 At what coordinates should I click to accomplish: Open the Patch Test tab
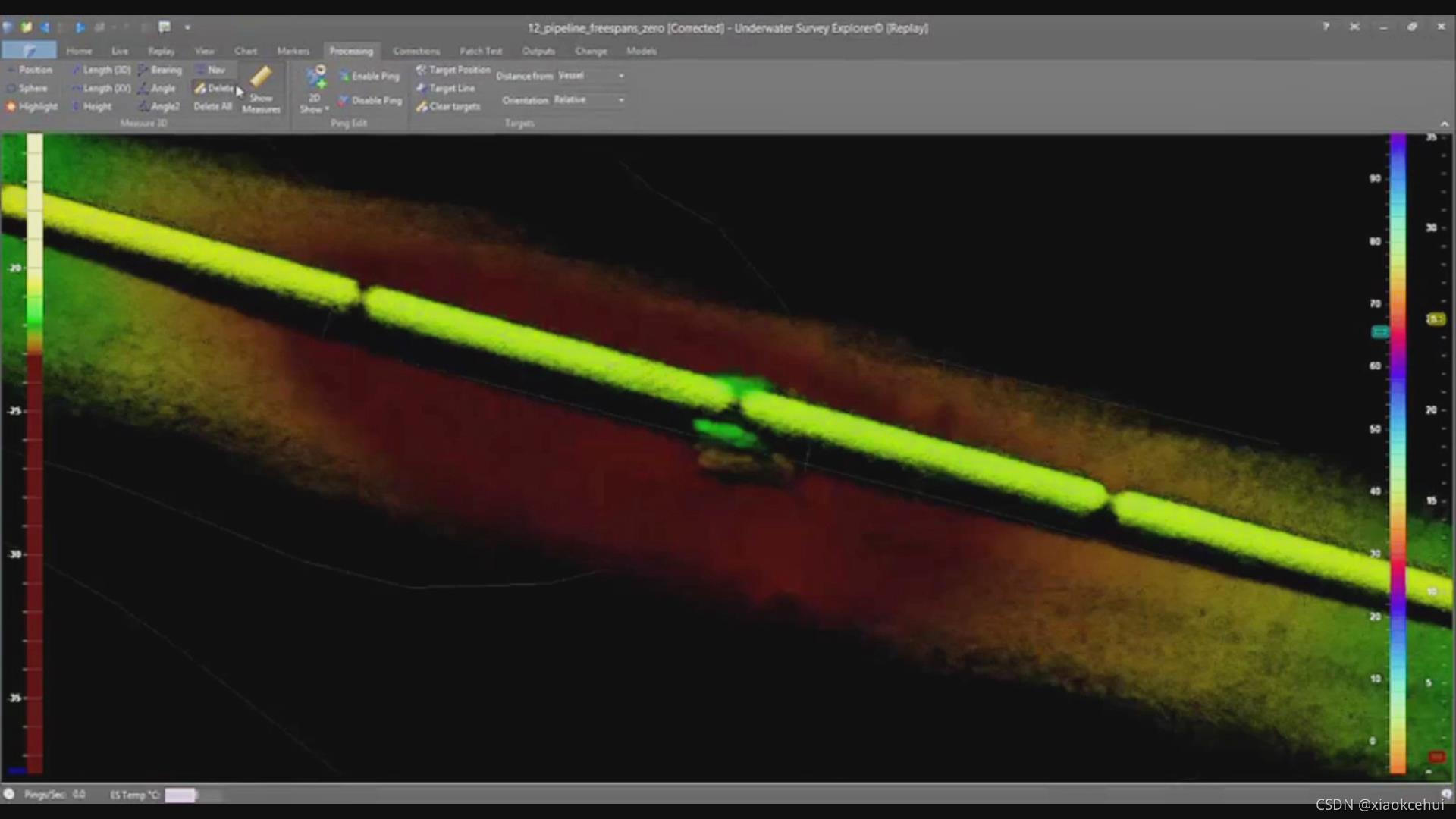pos(481,52)
